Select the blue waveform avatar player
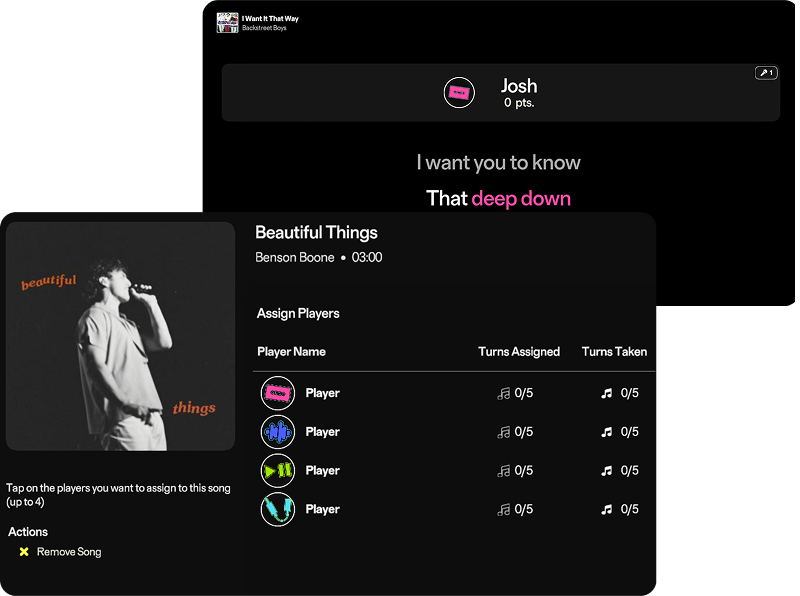Image resolution: width=800 pixels, height=596 pixels. click(x=278, y=432)
